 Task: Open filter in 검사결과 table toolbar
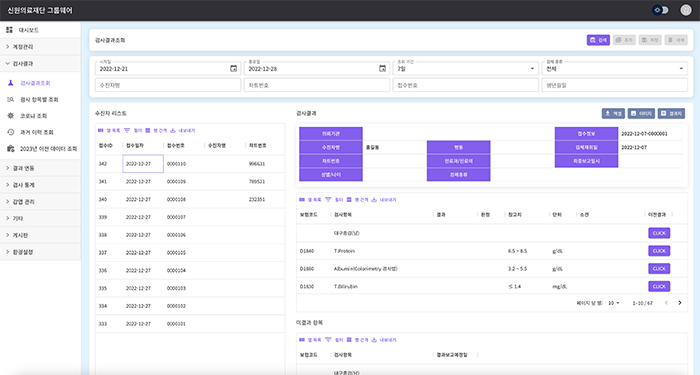(x=334, y=200)
